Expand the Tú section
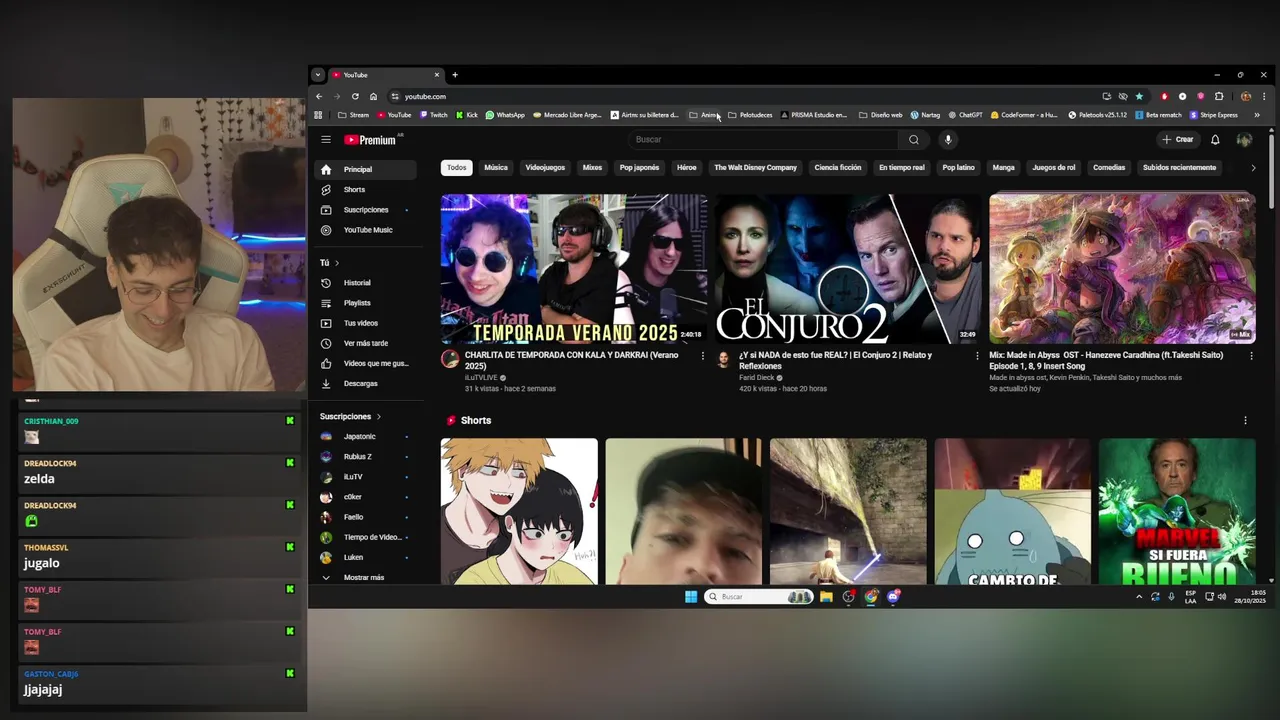1280x720 pixels. 329,263
